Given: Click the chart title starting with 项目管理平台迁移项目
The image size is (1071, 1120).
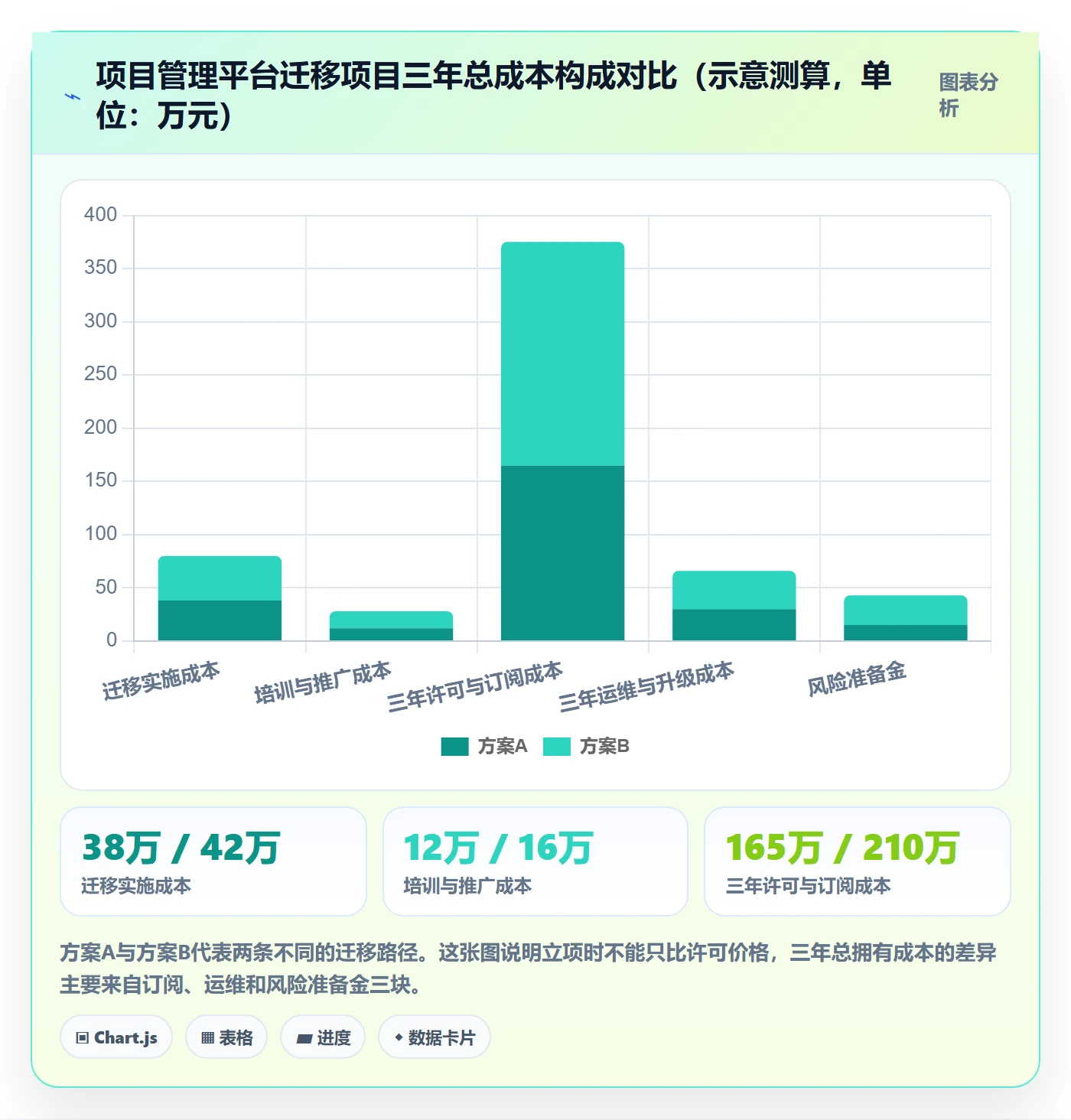Looking at the screenshot, I should 494,96.
